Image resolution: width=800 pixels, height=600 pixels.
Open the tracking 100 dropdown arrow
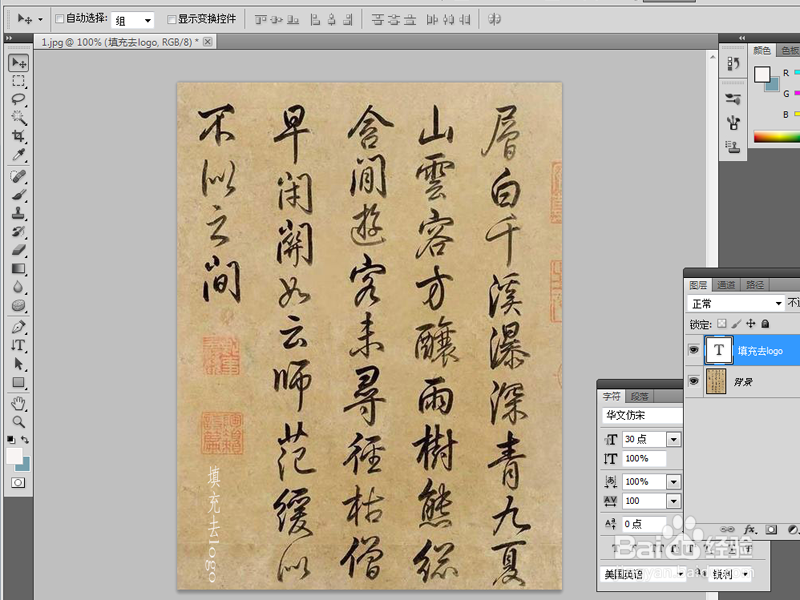(x=673, y=501)
